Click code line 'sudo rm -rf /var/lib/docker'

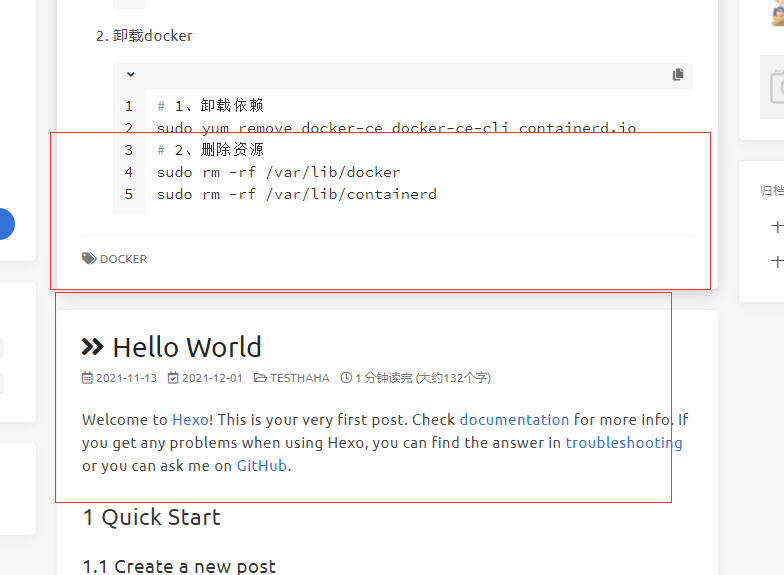tap(278, 172)
